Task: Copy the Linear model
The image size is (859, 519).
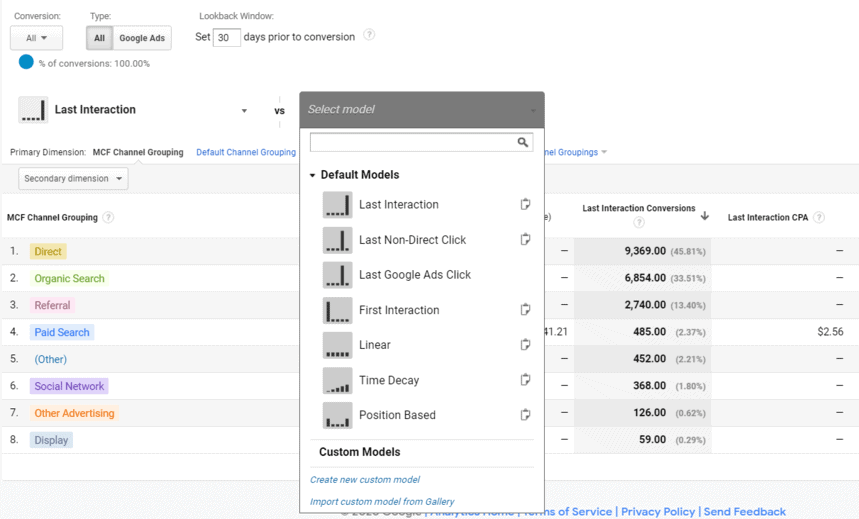Action: (525, 345)
